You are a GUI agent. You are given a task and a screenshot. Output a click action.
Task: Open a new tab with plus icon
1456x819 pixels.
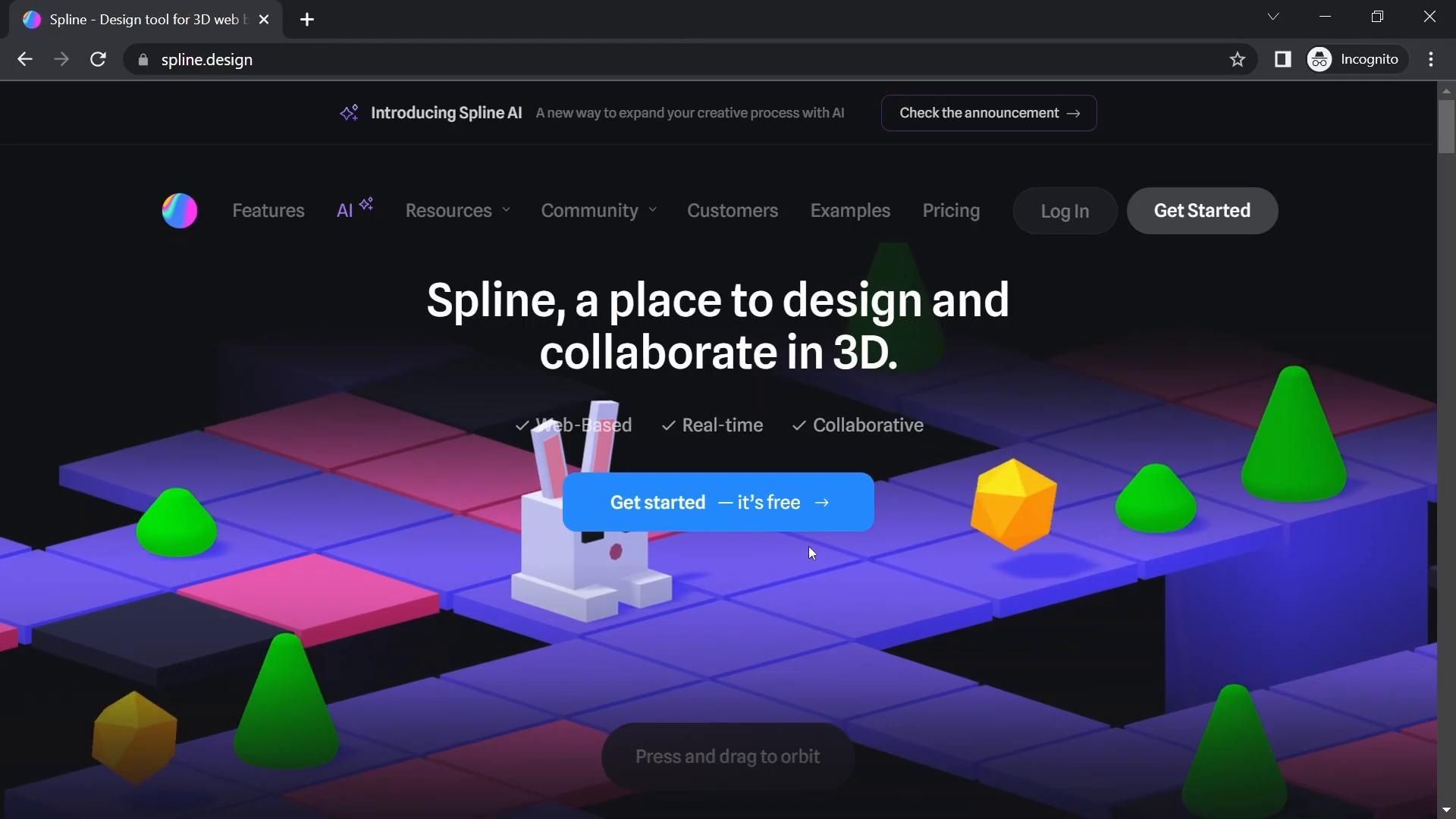(307, 20)
